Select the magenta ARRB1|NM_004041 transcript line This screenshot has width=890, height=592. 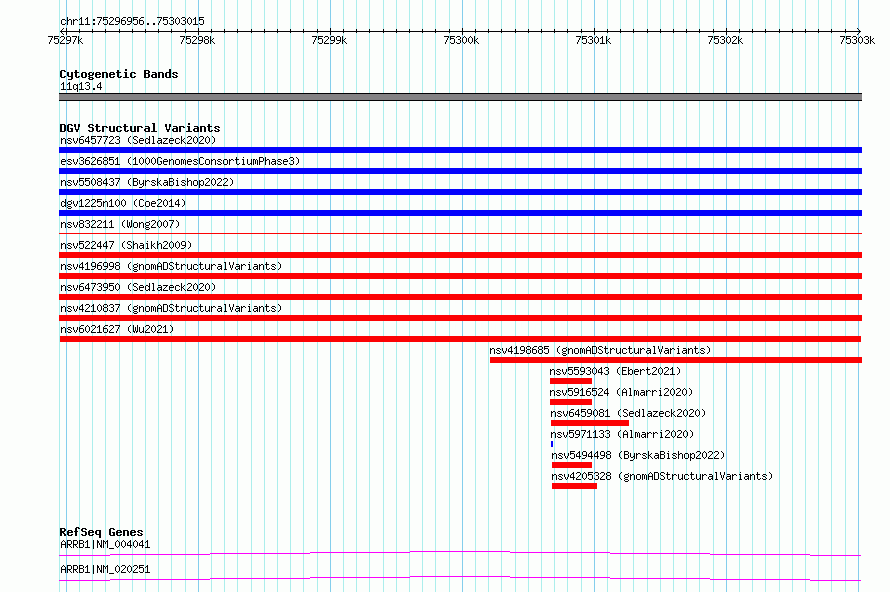pyautogui.click(x=460, y=553)
